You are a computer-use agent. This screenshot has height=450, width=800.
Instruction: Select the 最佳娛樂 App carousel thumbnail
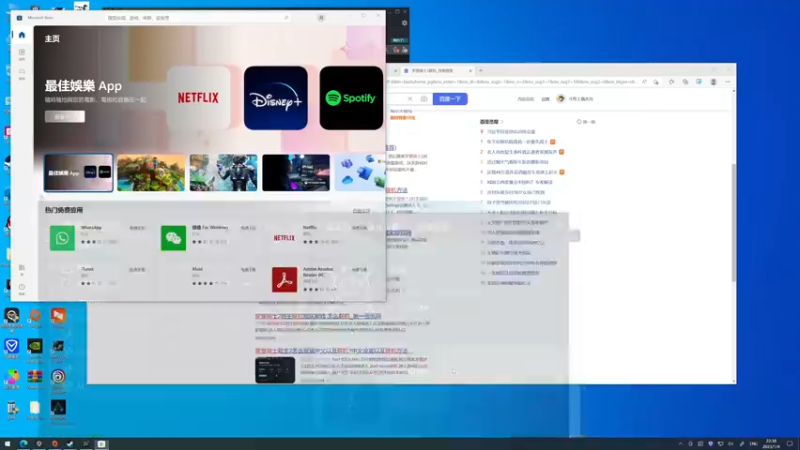pyautogui.click(x=79, y=173)
